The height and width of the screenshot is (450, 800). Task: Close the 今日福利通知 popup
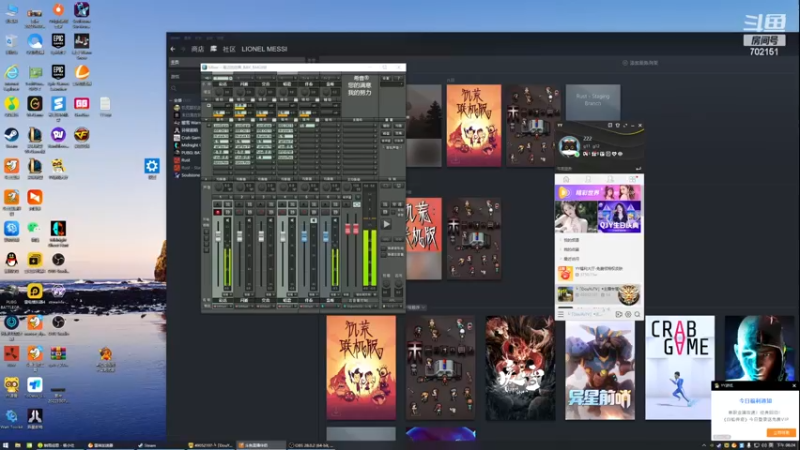click(794, 386)
